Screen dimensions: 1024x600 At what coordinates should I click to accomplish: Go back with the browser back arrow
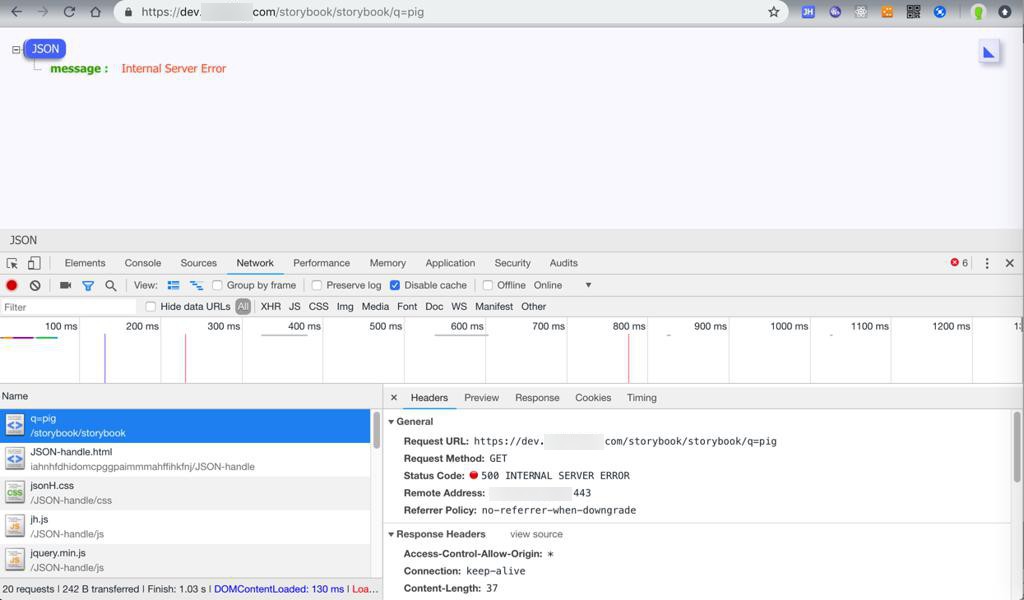point(17,12)
